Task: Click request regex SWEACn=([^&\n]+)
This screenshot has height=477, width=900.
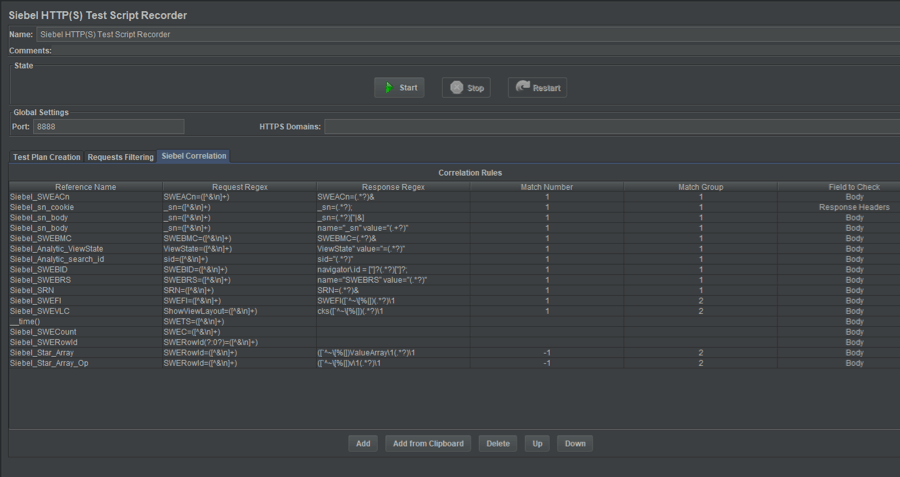Action: (x=239, y=197)
